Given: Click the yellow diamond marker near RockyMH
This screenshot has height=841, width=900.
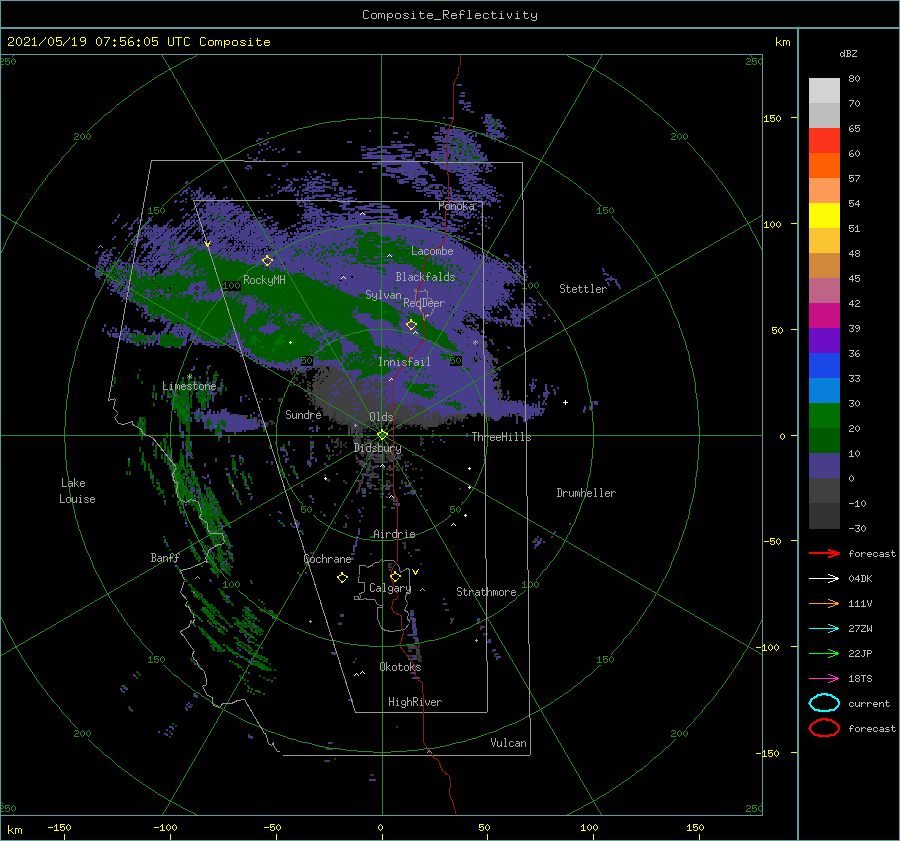Looking at the screenshot, I should (x=267, y=261).
